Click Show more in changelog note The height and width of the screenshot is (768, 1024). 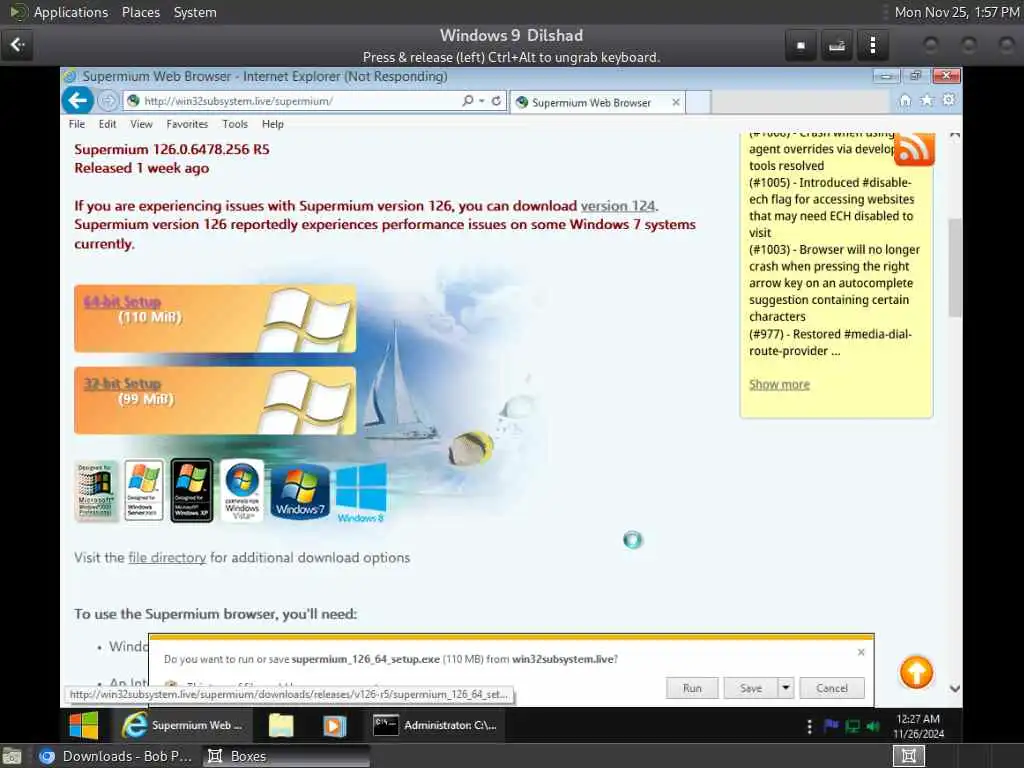tap(779, 384)
